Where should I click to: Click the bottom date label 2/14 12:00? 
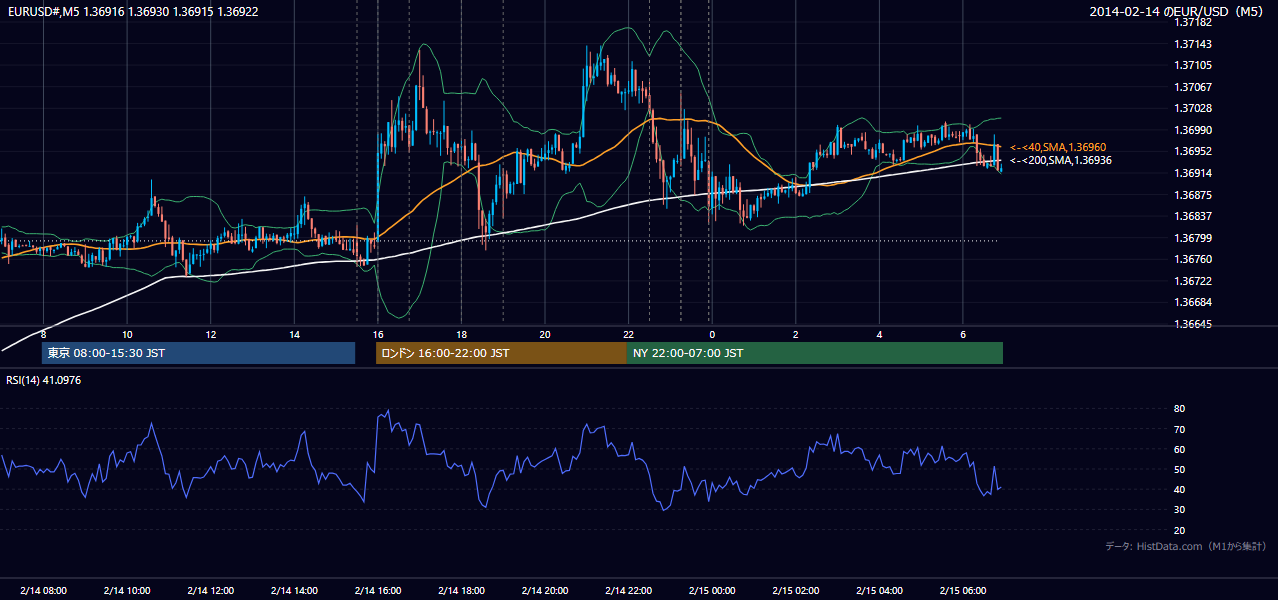[x=210, y=591]
